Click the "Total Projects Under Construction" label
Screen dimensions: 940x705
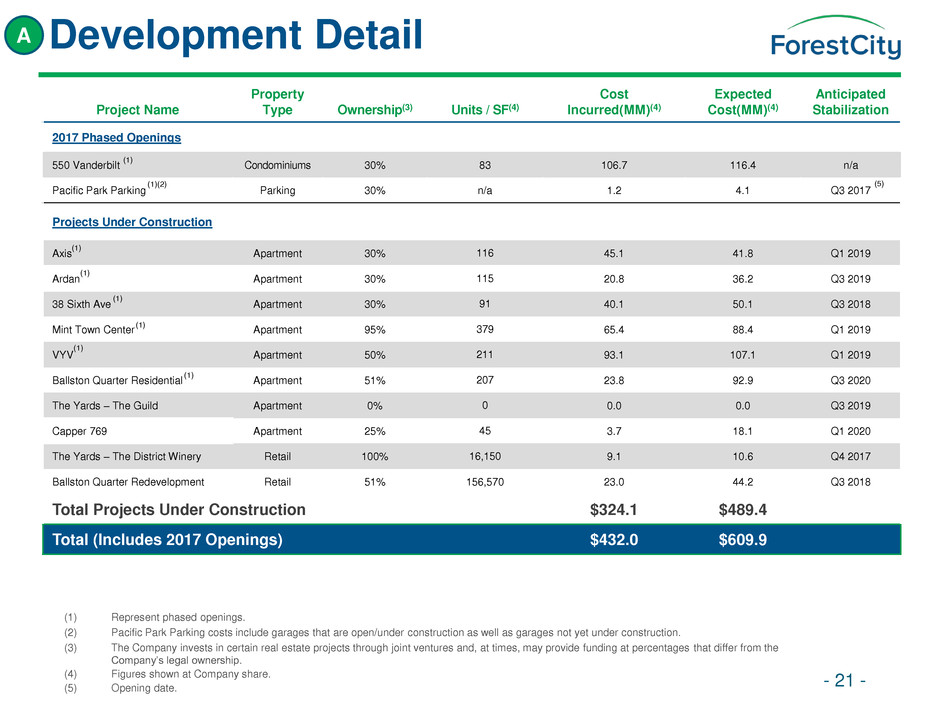pyautogui.click(x=179, y=510)
